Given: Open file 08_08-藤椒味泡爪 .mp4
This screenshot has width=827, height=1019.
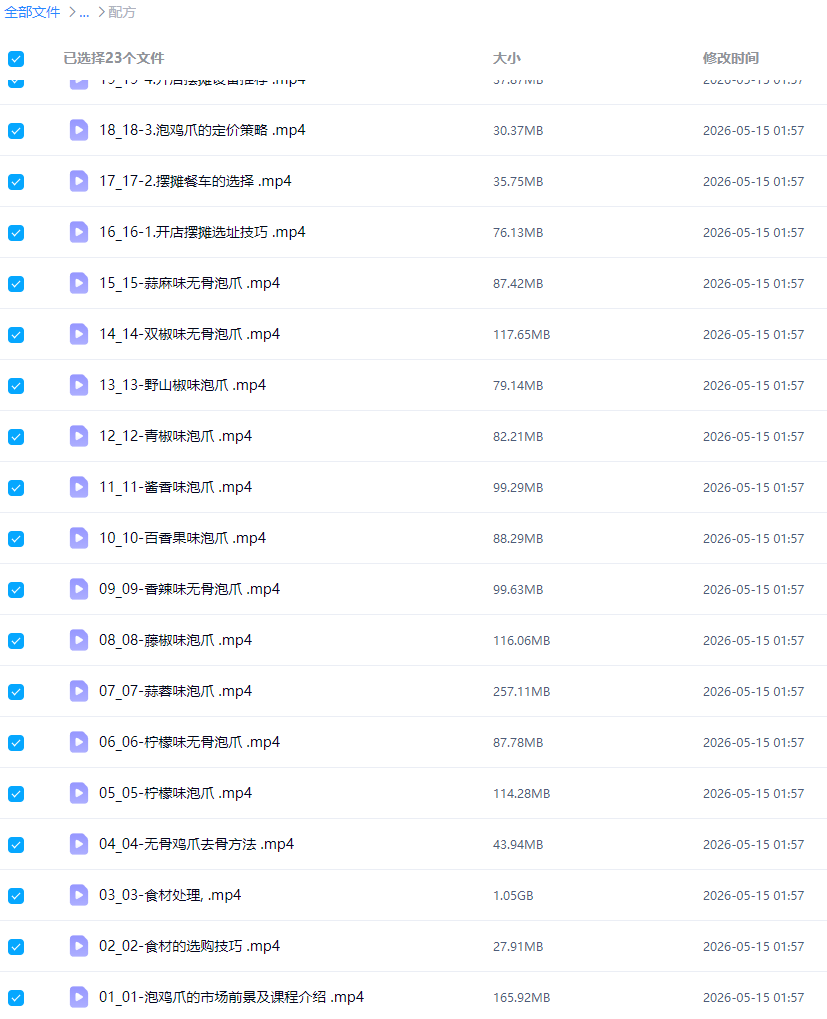Looking at the screenshot, I should [x=175, y=640].
